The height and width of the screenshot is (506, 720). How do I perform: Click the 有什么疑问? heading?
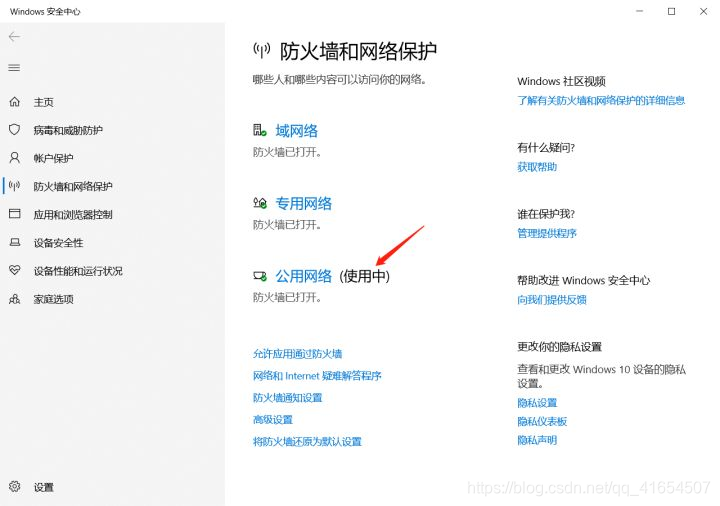546,148
